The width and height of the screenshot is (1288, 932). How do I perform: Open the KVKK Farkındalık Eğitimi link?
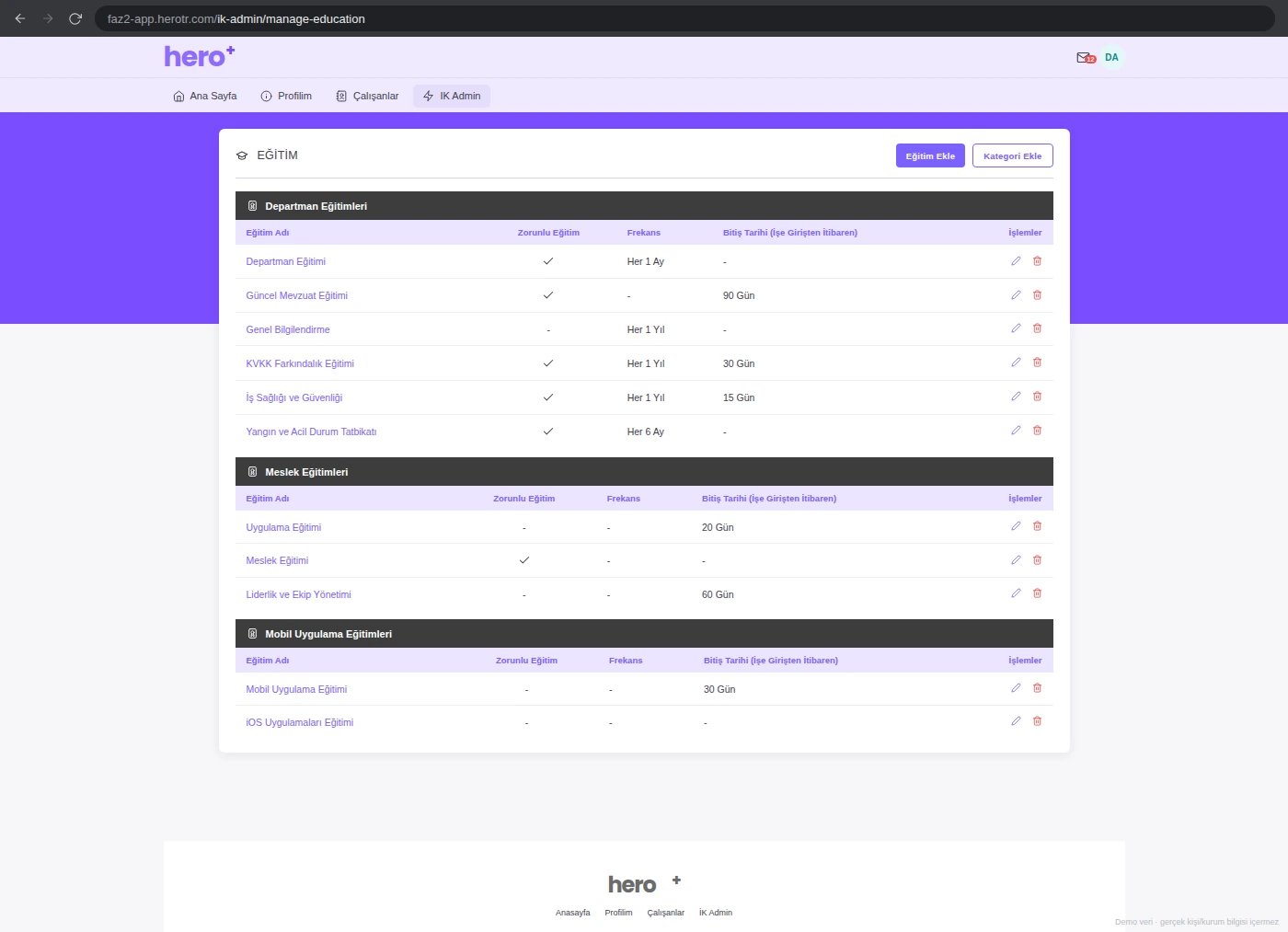(300, 363)
